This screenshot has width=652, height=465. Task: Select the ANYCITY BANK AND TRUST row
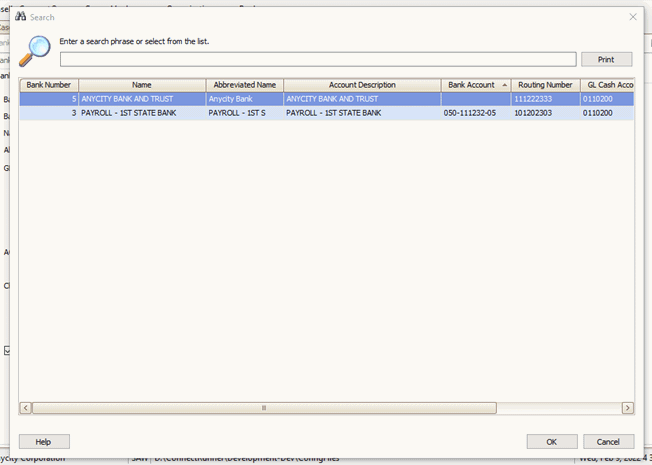point(142,99)
